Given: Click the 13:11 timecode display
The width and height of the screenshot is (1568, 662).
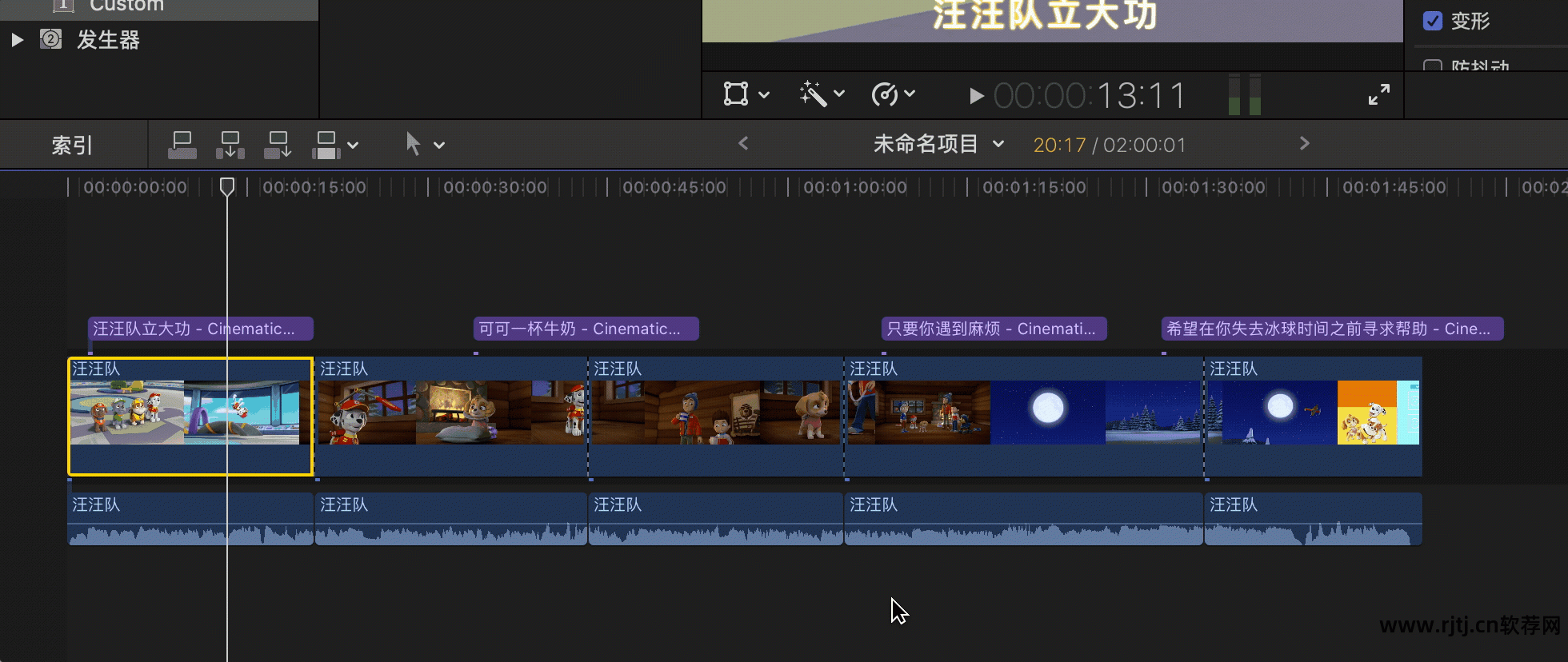Looking at the screenshot, I should click(x=1090, y=96).
